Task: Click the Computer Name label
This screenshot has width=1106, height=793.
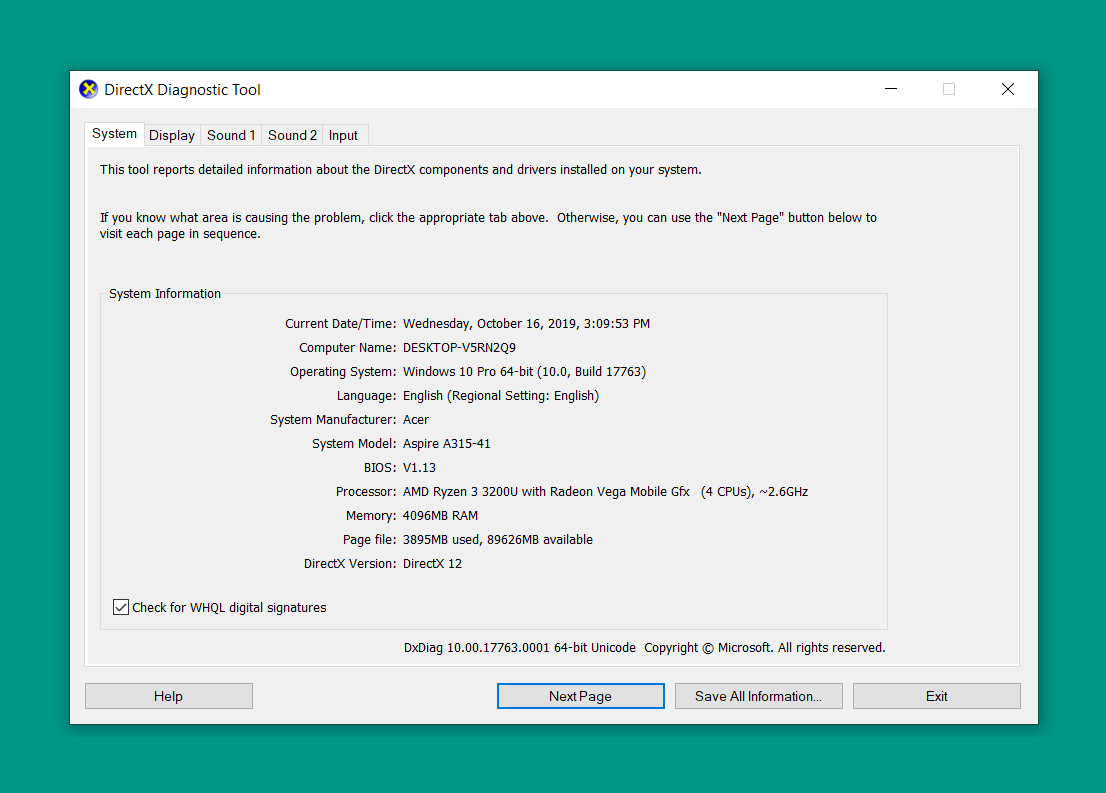Action: [x=348, y=348]
